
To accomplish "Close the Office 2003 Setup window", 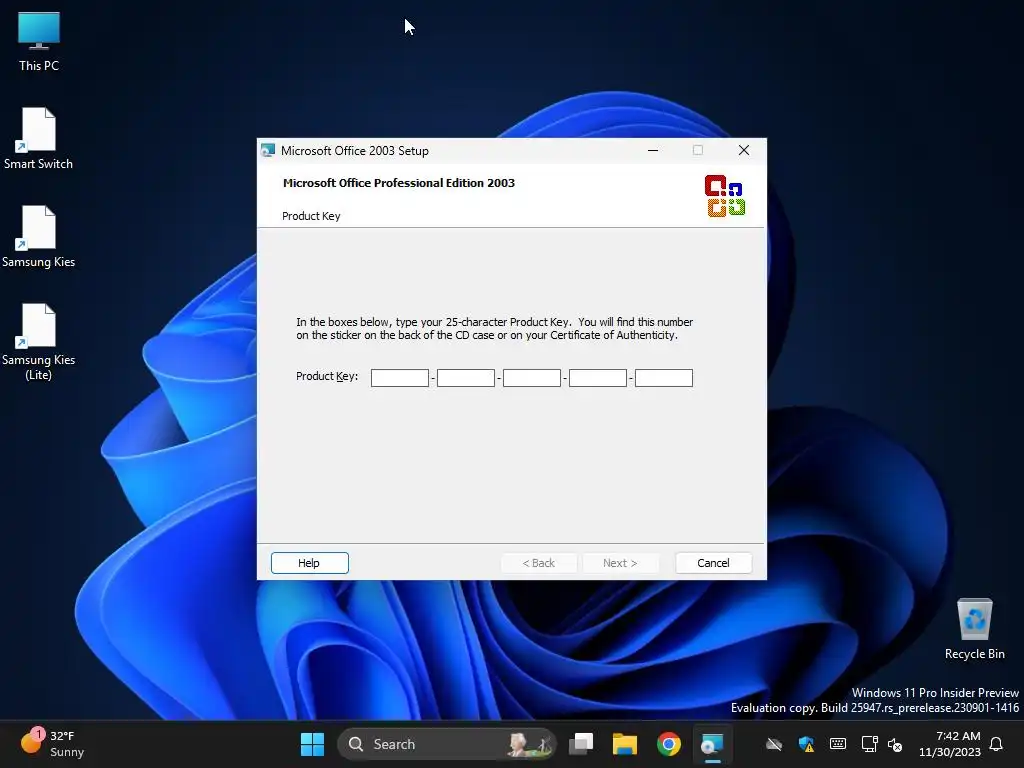I will click(744, 150).
